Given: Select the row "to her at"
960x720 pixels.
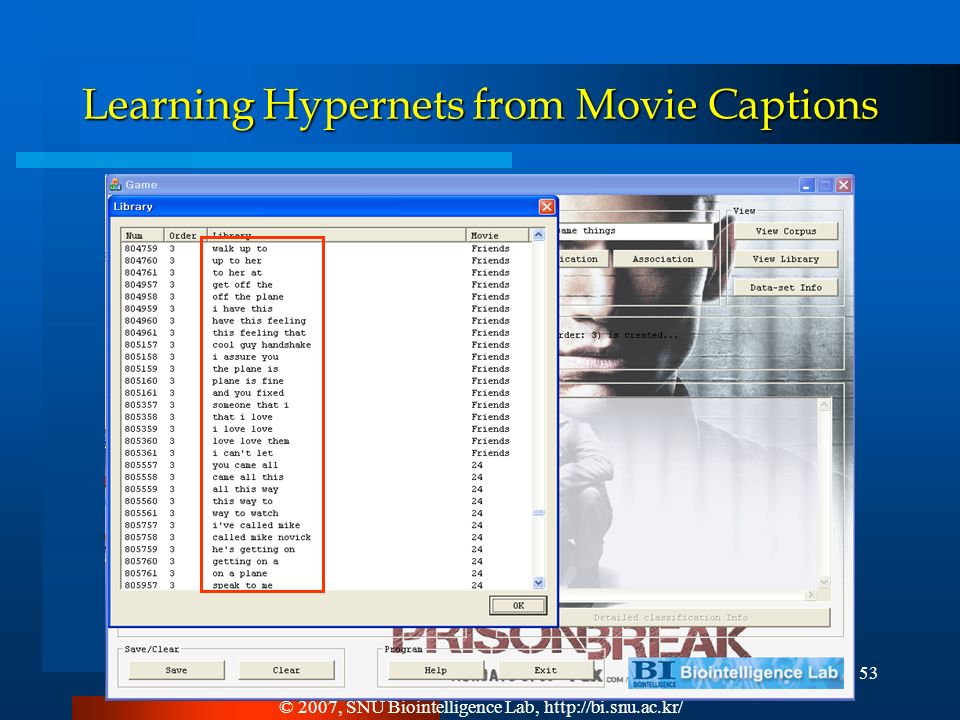Looking at the screenshot, I should (326, 272).
